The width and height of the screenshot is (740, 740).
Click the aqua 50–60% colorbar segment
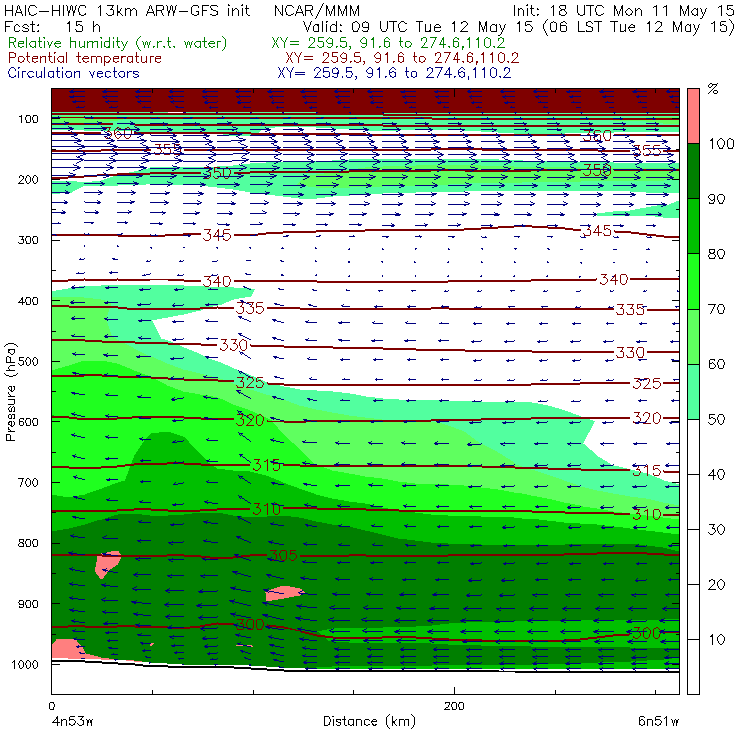click(x=693, y=392)
